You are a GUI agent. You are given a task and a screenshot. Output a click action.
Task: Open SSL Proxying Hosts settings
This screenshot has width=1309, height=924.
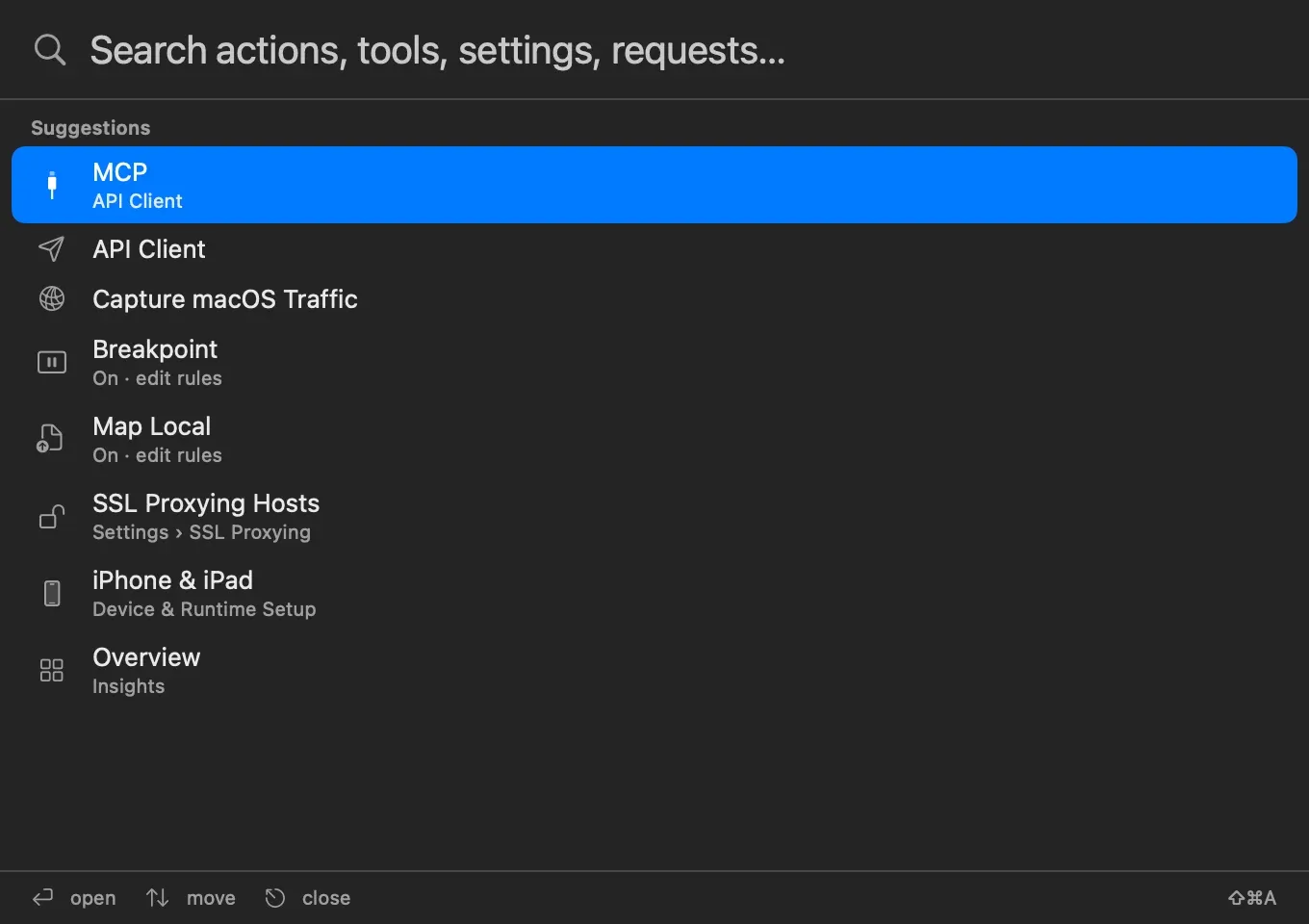tap(654, 517)
